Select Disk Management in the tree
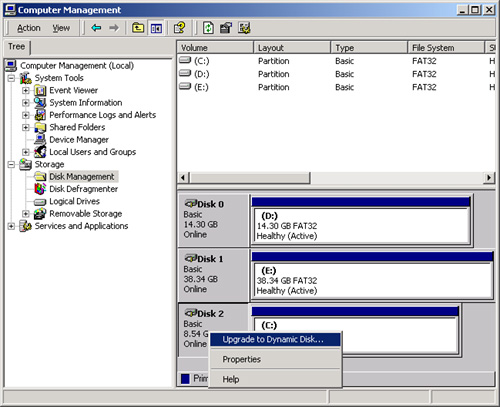The image size is (500, 407). (82, 177)
